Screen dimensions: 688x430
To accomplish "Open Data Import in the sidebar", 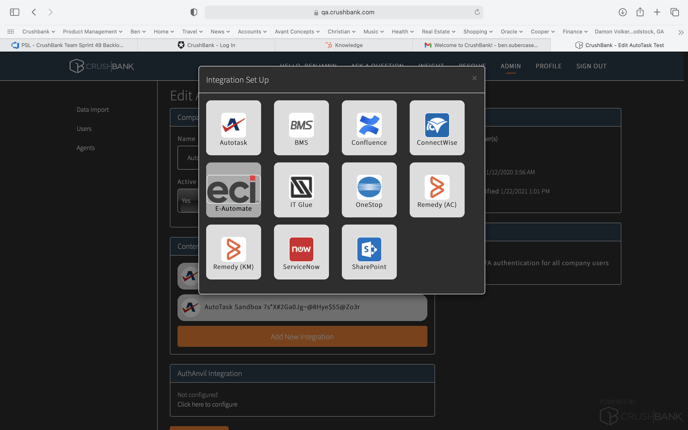I will [93, 110].
